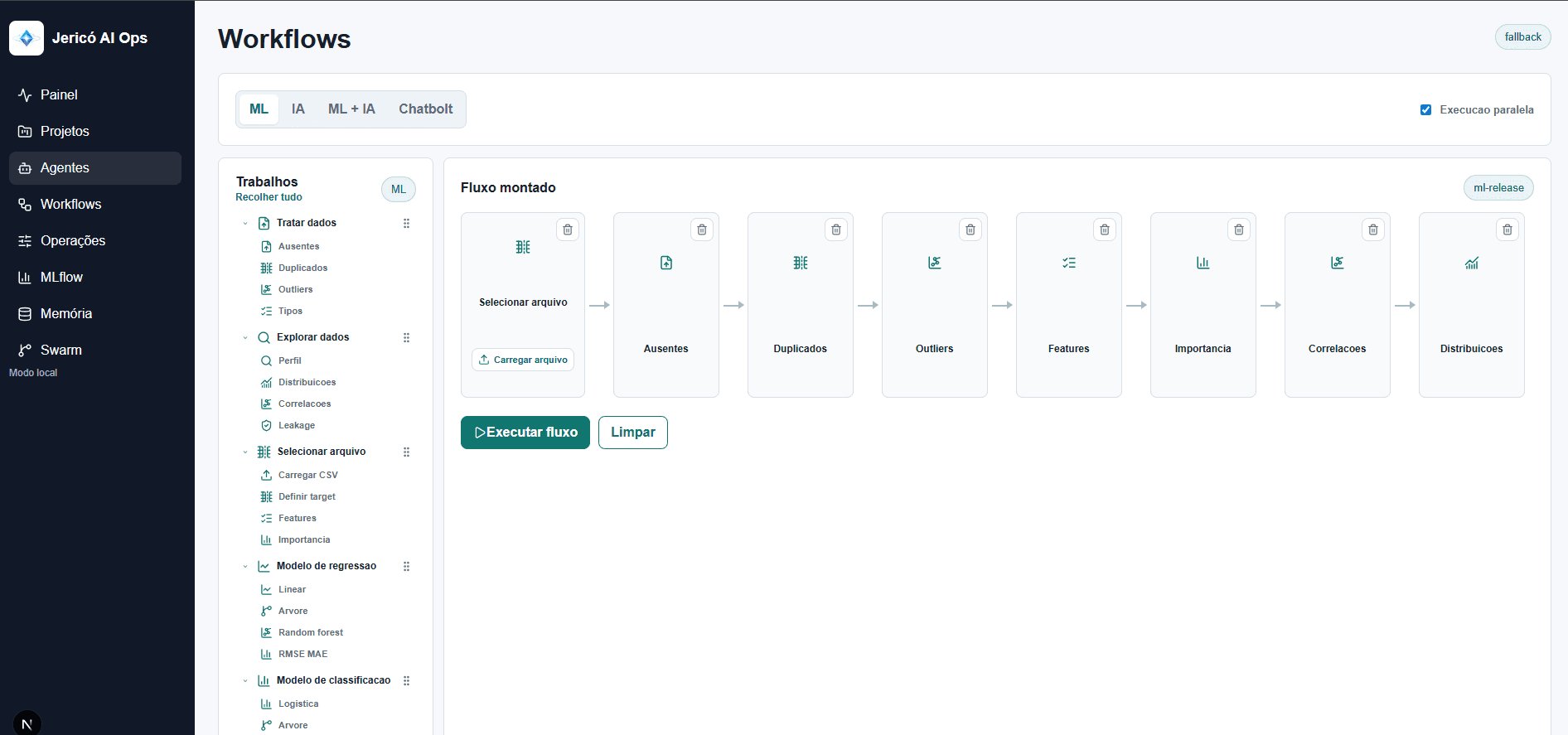The image size is (1568, 735).
Task: Switch to the ML + IA tab
Action: pyautogui.click(x=351, y=109)
